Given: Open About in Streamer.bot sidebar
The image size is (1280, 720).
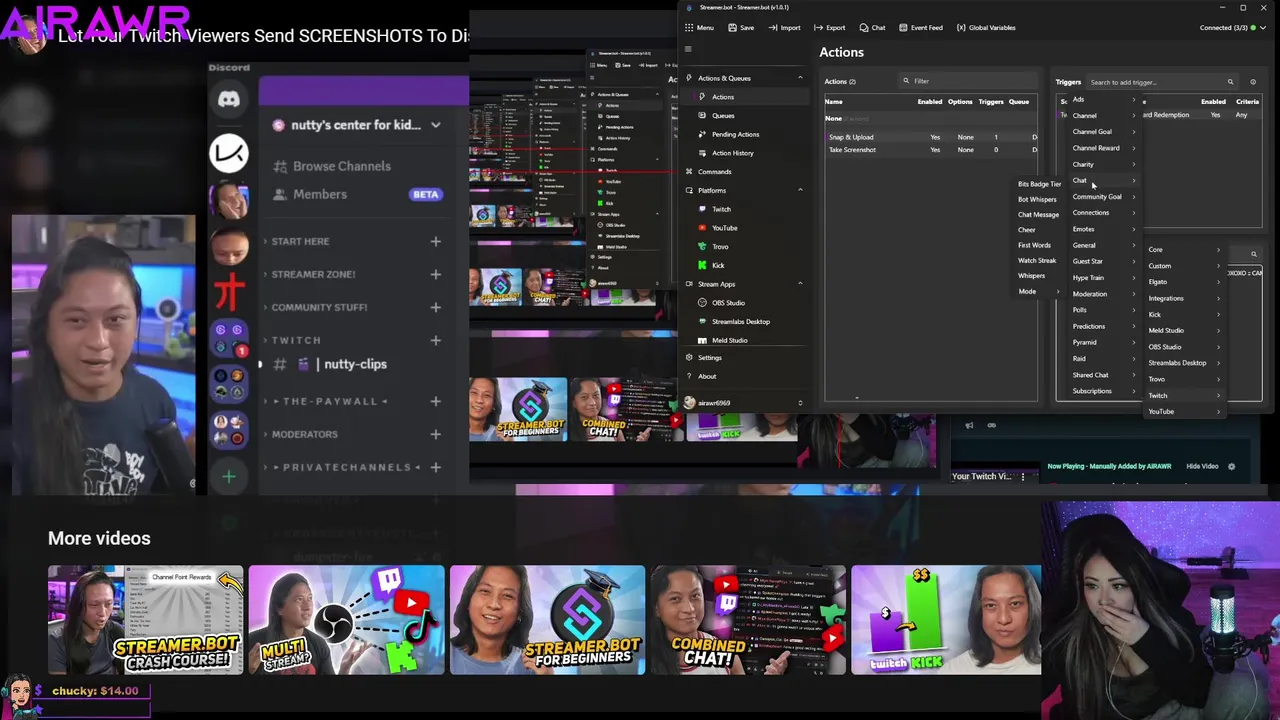Looking at the screenshot, I should pyautogui.click(x=707, y=377).
